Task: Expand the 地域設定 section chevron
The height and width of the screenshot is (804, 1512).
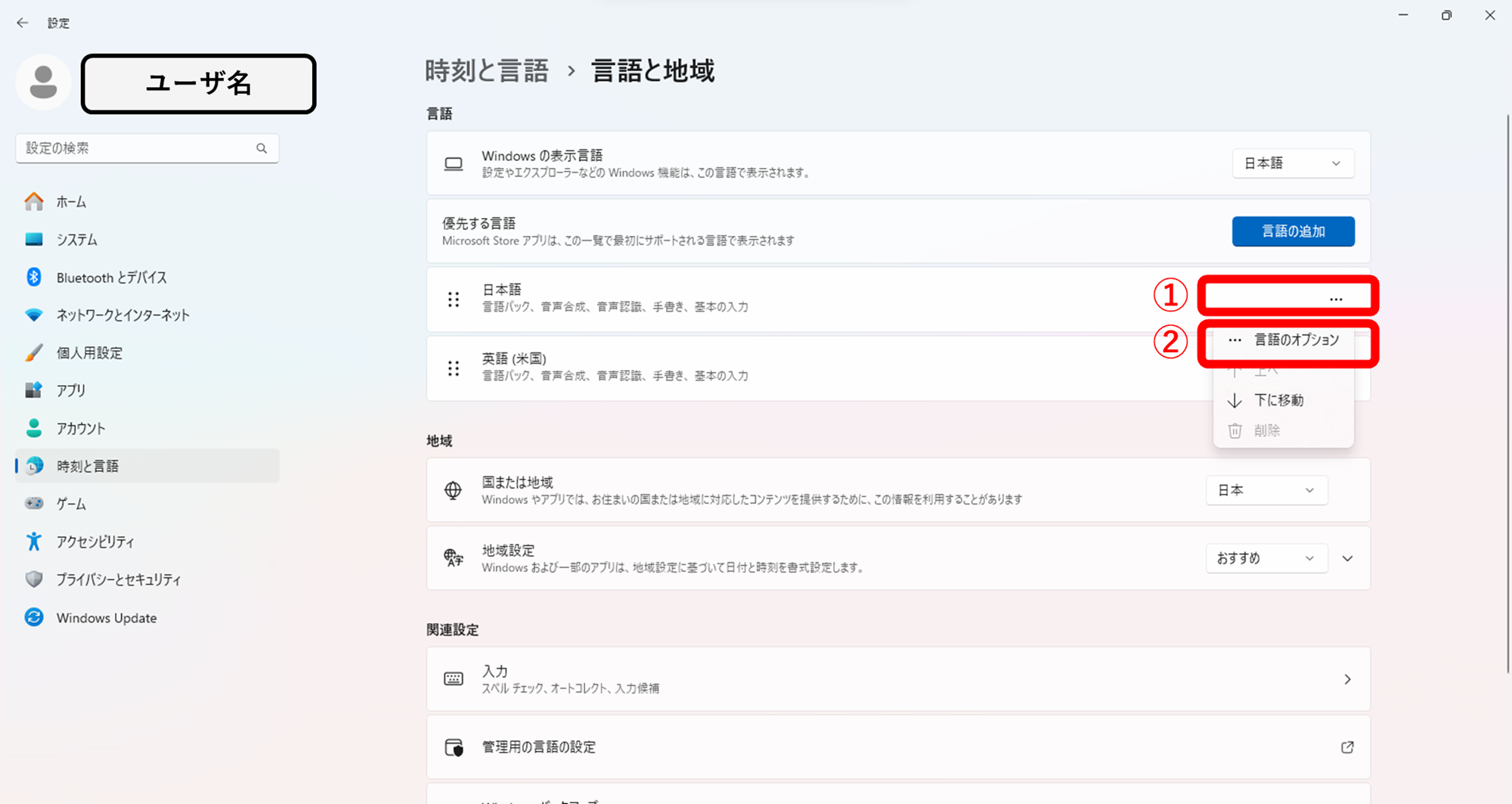Action: click(x=1348, y=558)
